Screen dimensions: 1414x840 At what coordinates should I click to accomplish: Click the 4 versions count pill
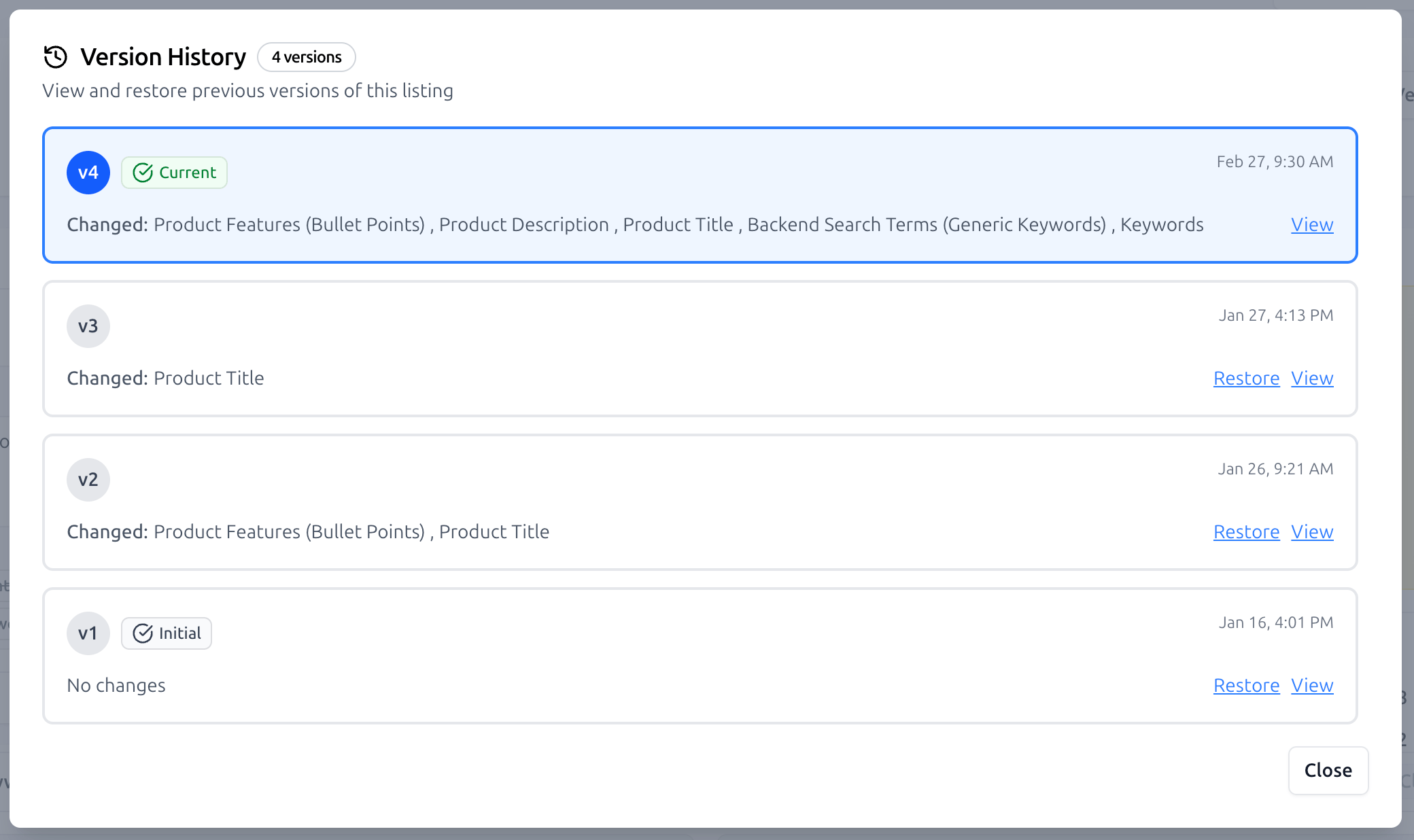306,57
